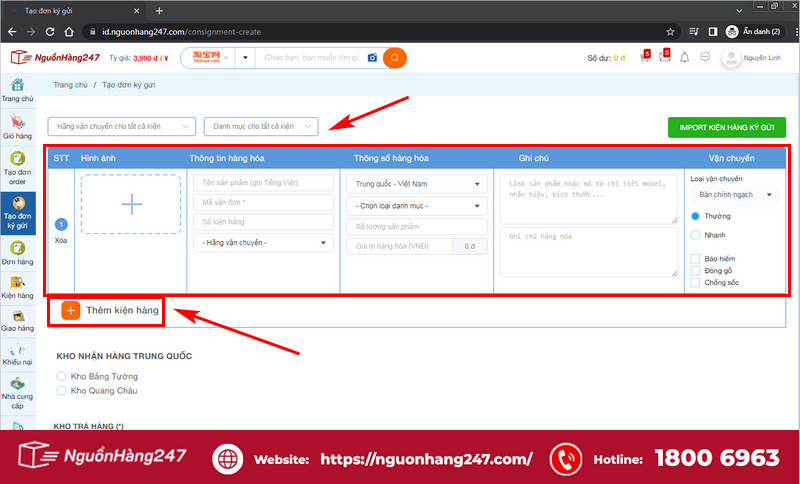Open Khiếu nại in the sidebar
This screenshot has height=484, width=800.
(x=17, y=354)
